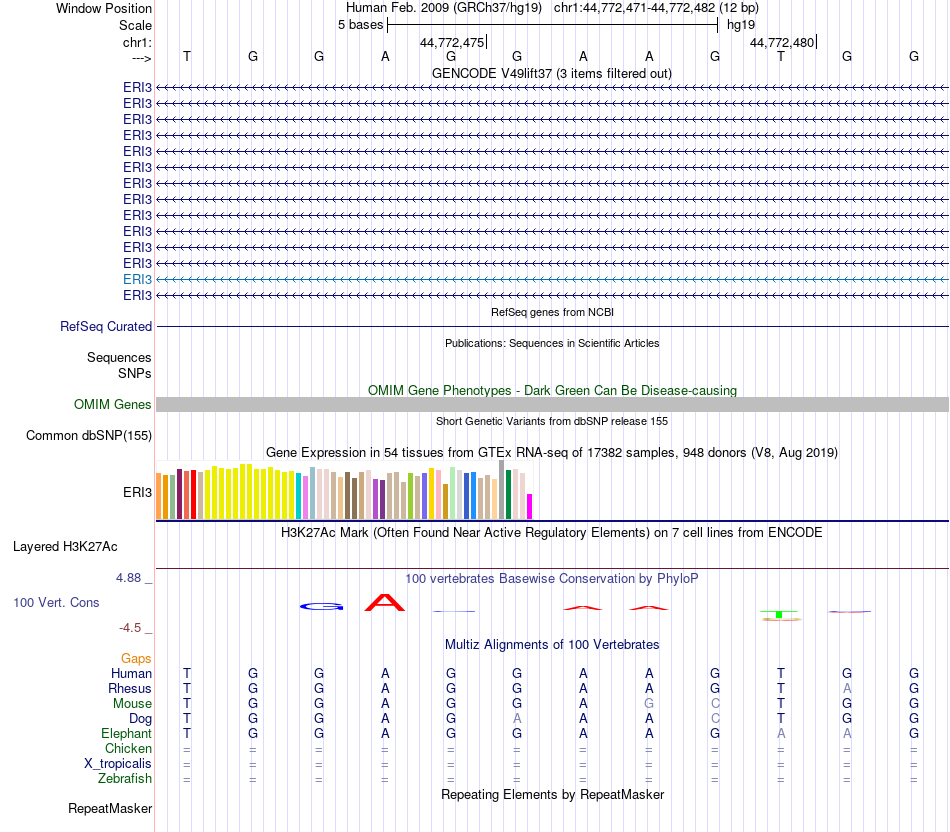Open the 'RefSeq genes from NCBI' track title

click(552, 312)
